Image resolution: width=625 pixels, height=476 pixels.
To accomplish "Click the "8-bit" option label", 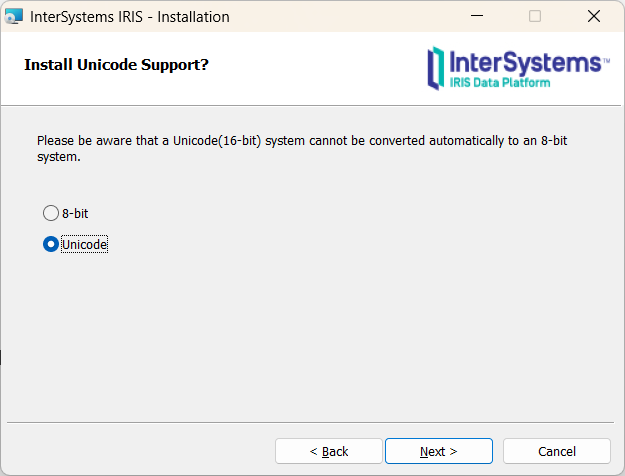I will pyautogui.click(x=76, y=213).
